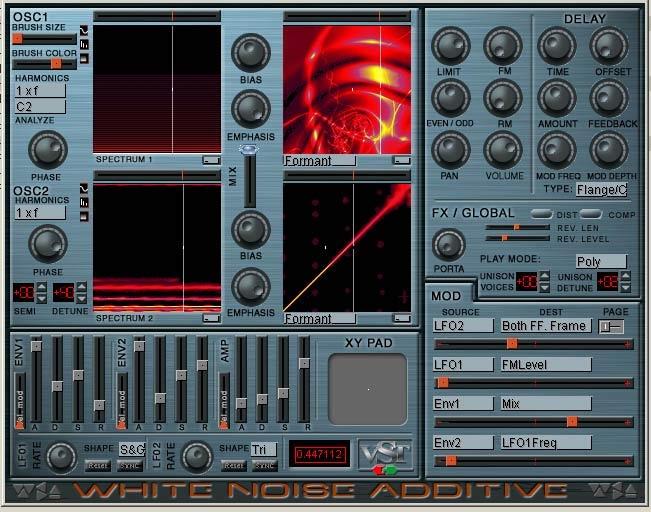This screenshot has height=512, width=651.
Task: Open the Env2 mod source dropdown
Action: coord(463,443)
